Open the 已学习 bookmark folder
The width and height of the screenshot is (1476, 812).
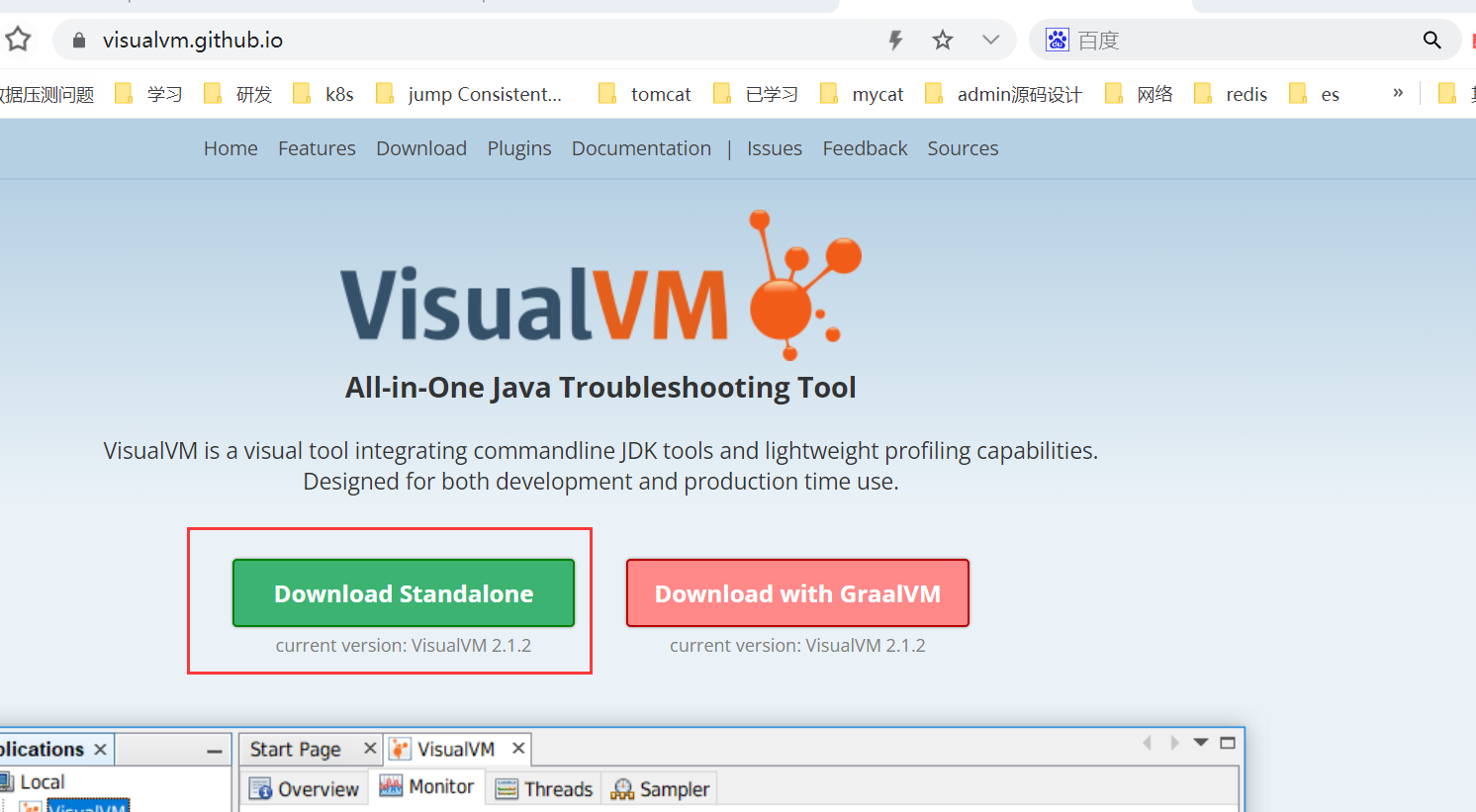(756, 94)
